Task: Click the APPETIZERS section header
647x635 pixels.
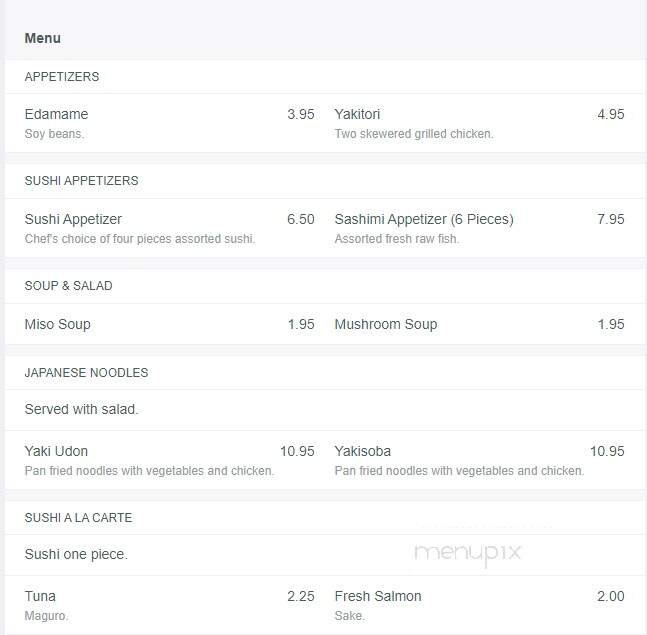Action: pos(62,77)
